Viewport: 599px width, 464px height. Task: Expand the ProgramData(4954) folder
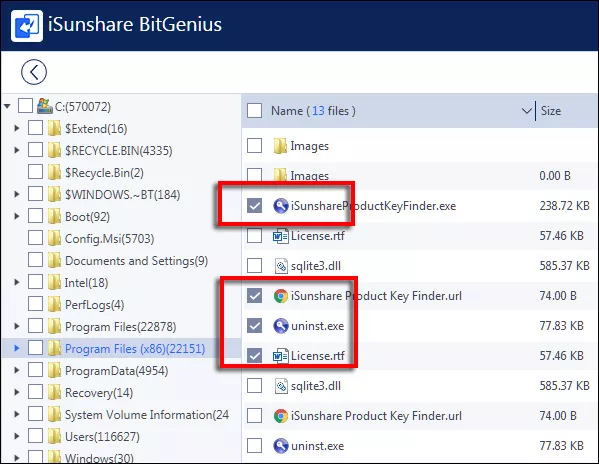click(x=17, y=370)
